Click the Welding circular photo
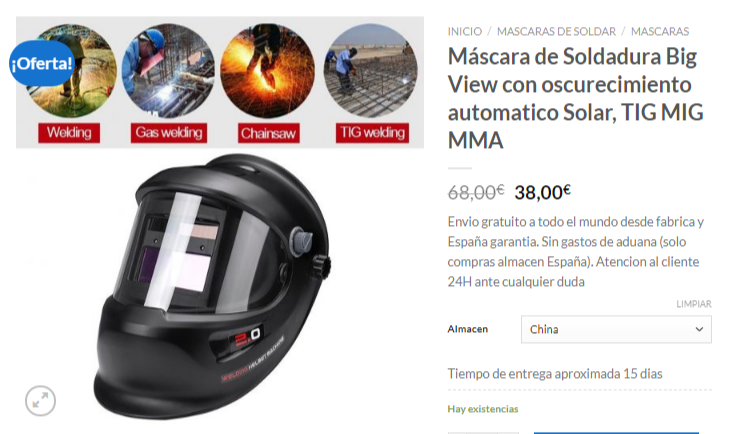Viewport: 750px width, 434px height. [x=70, y=70]
